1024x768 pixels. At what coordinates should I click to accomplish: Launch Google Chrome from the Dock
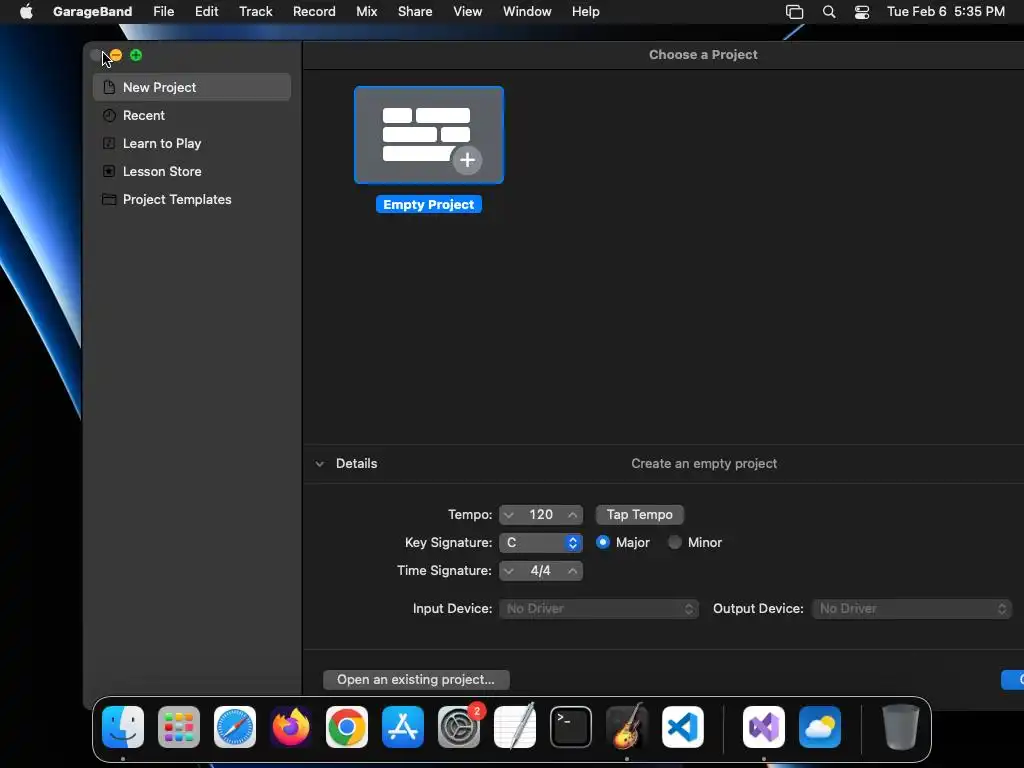click(x=347, y=727)
